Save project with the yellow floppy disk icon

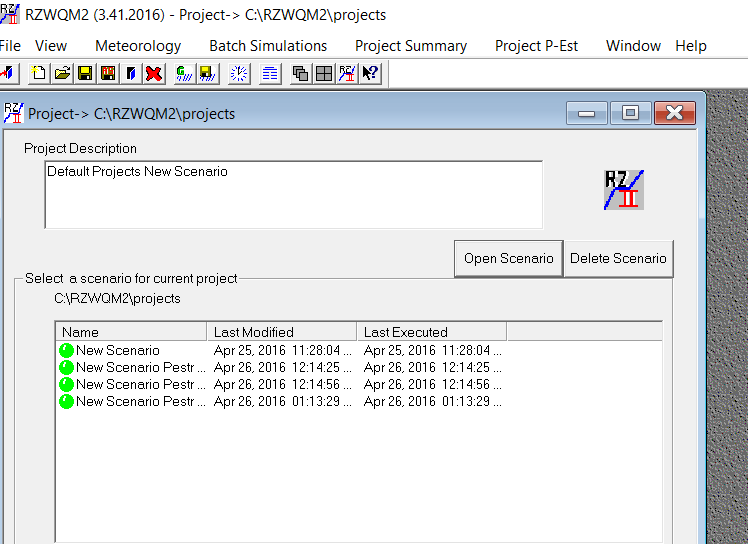(x=85, y=73)
